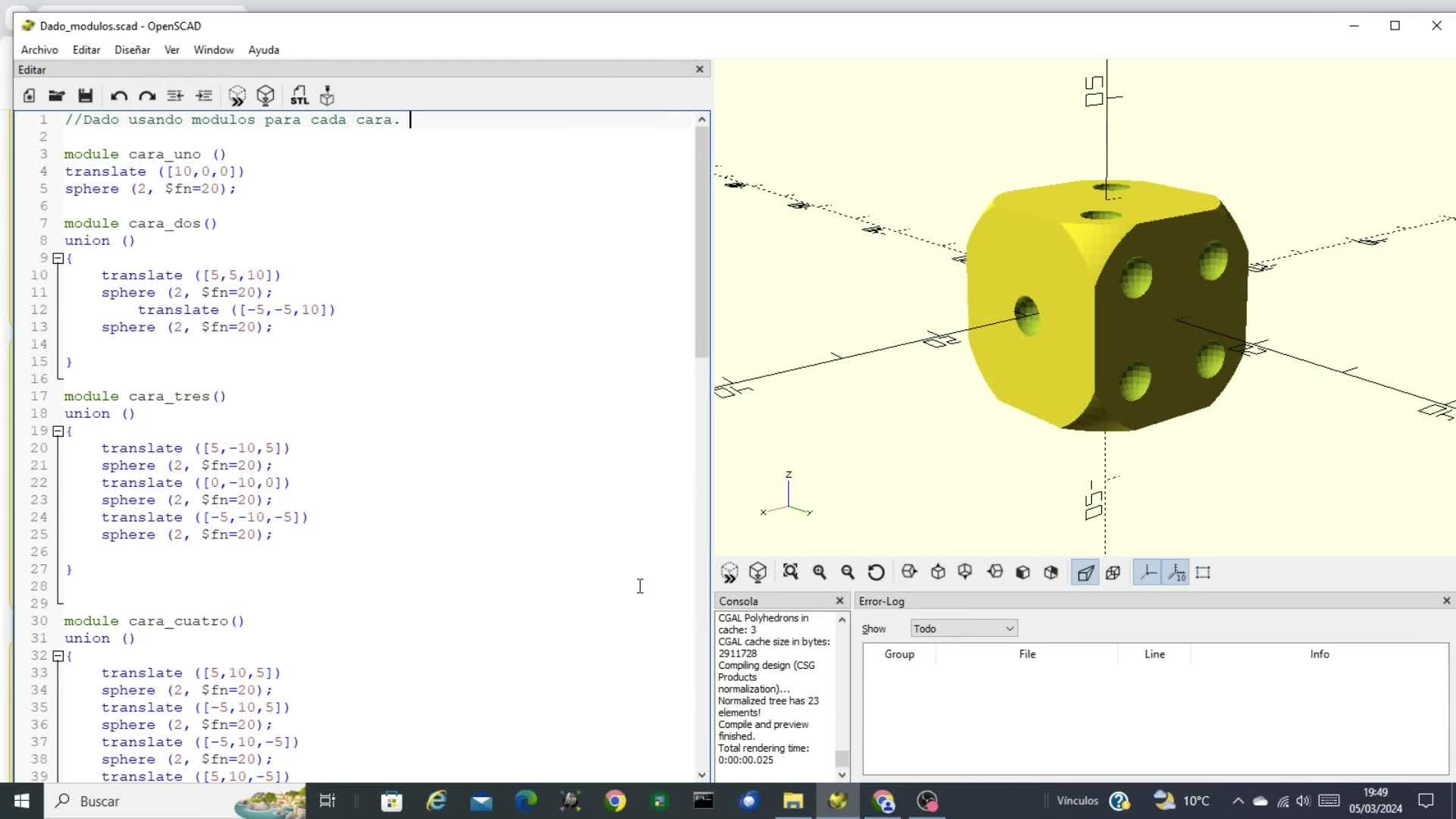
Task: Click the Render icon in editor toolbar
Action: (x=265, y=96)
